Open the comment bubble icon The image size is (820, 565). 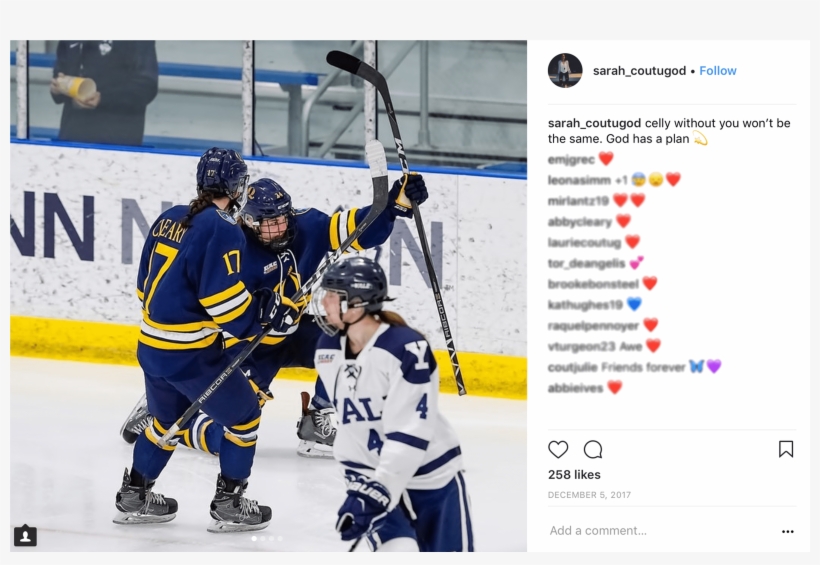pyautogui.click(x=593, y=449)
